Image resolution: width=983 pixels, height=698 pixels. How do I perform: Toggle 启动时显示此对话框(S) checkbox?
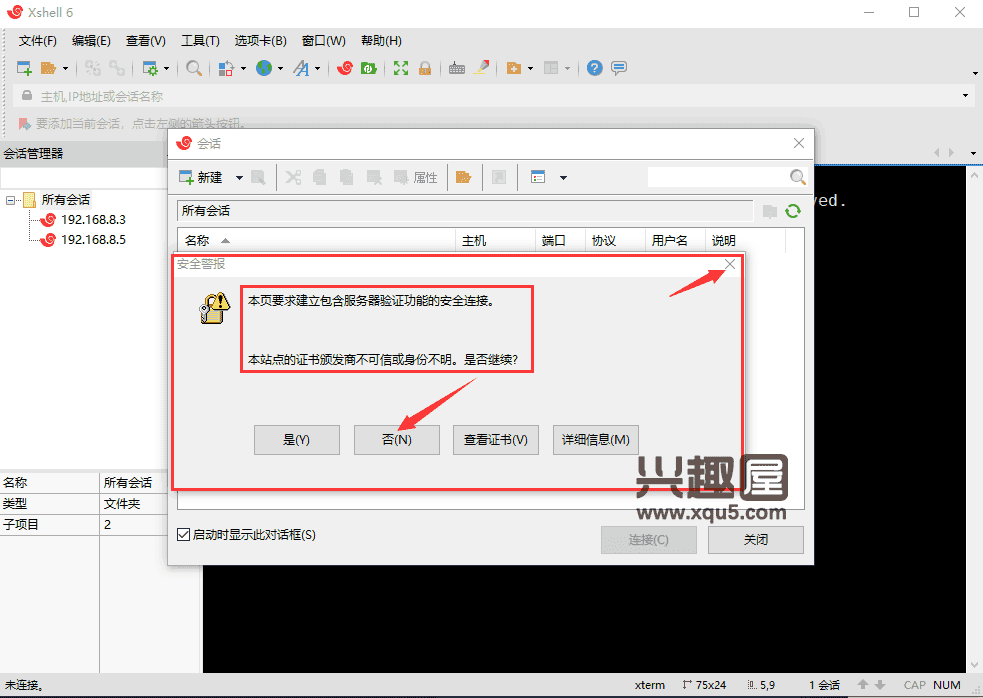184,535
